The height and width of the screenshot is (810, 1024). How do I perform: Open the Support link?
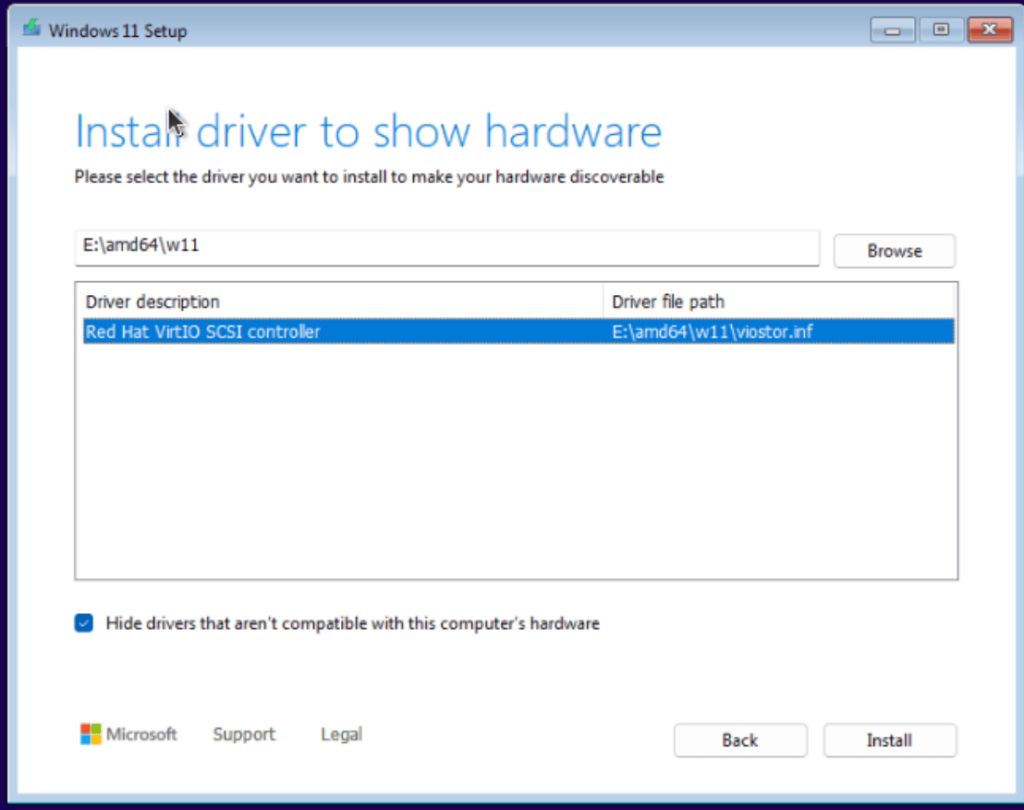[x=244, y=734]
